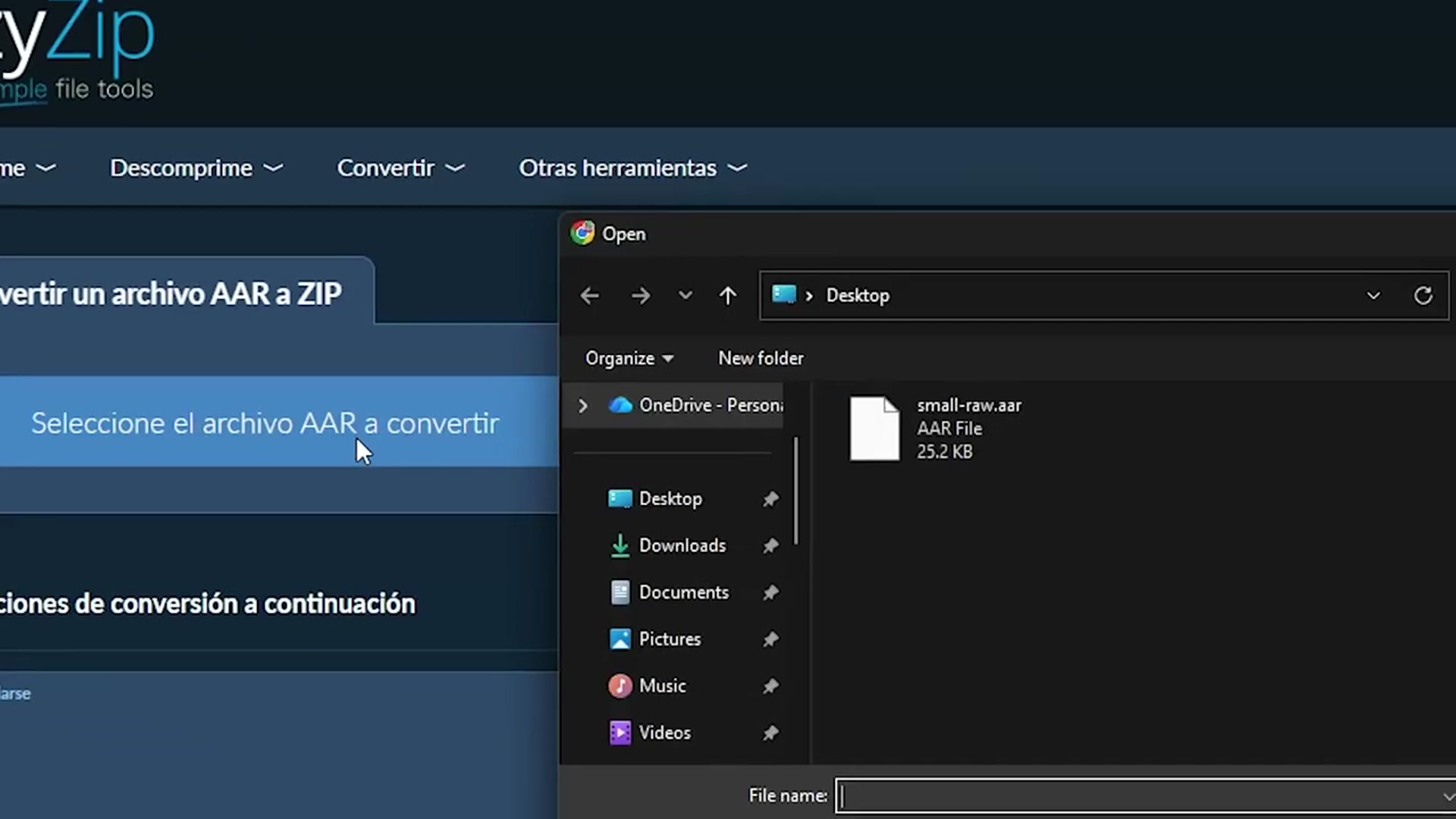Expand the address bar history dropdown
Image resolution: width=1456 pixels, height=819 pixels.
click(1373, 295)
